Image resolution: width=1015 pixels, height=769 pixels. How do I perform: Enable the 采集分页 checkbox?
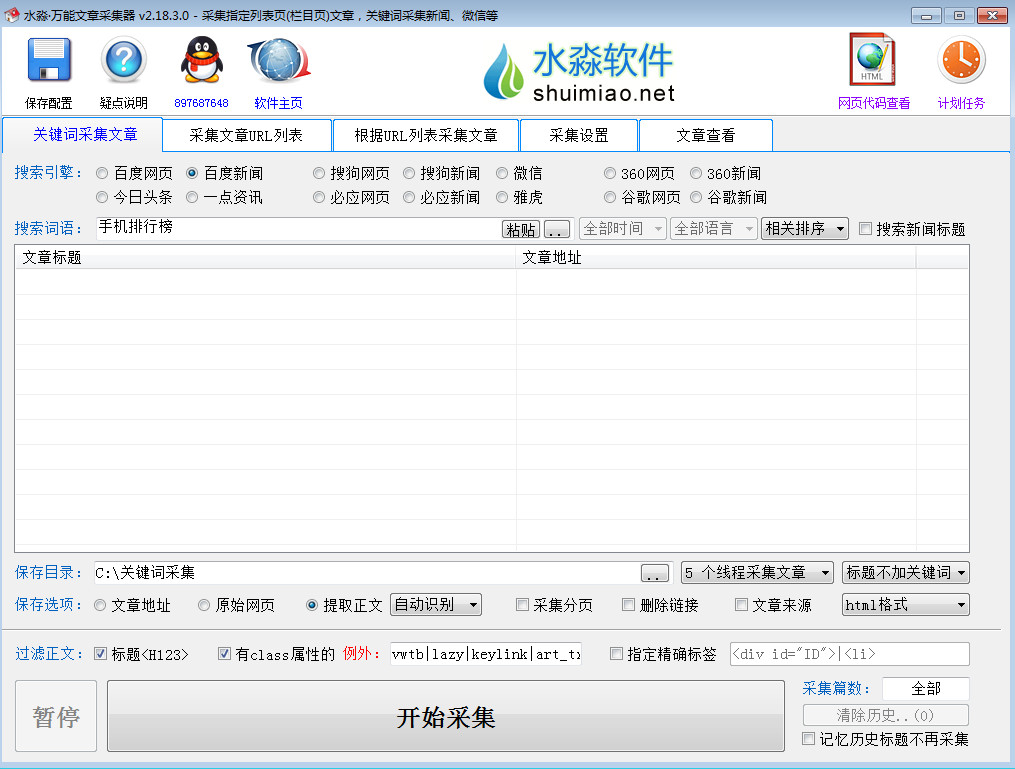tap(522, 605)
